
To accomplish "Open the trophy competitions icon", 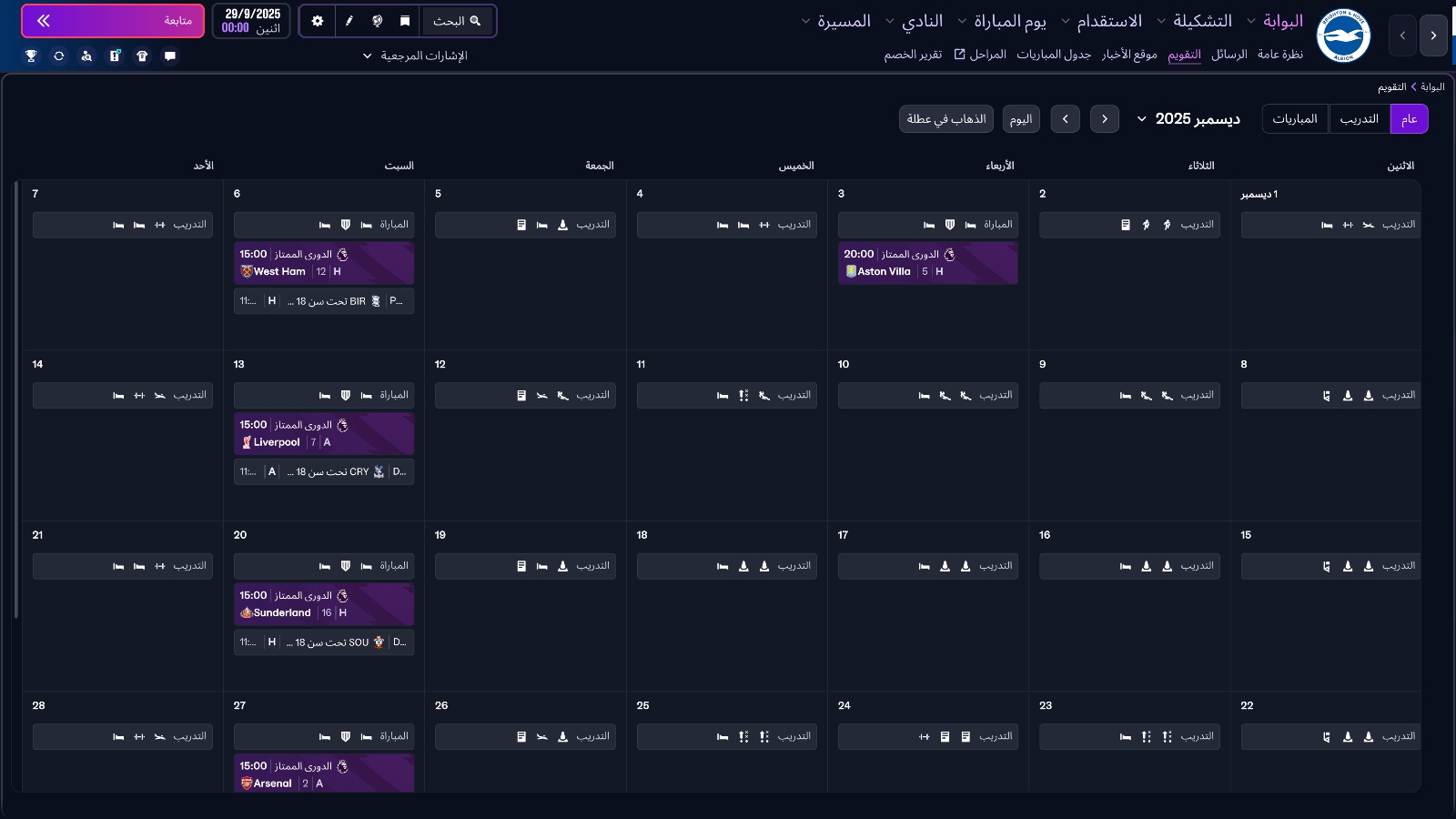I will 33,56.
